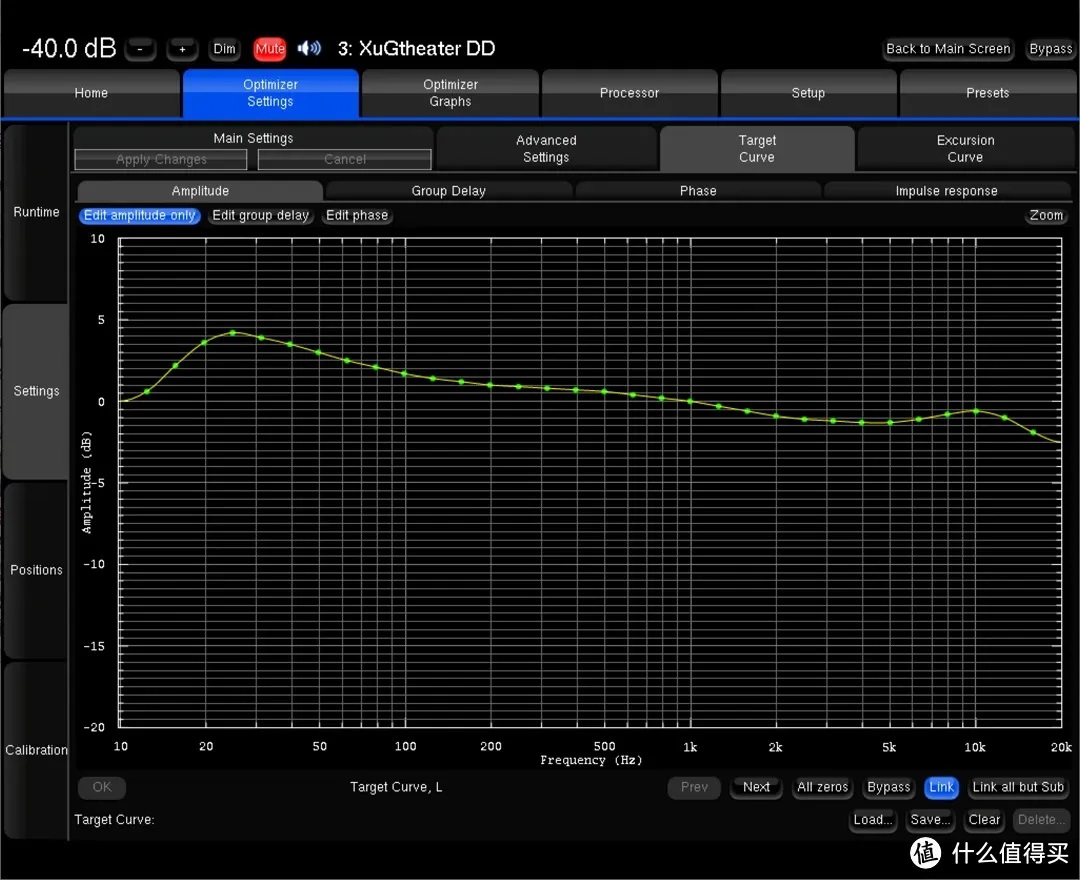This screenshot has height=880, width=1080.
Task: Click Next to view next speaker curve
Action: pyautogui.click(x=756, y=787)
